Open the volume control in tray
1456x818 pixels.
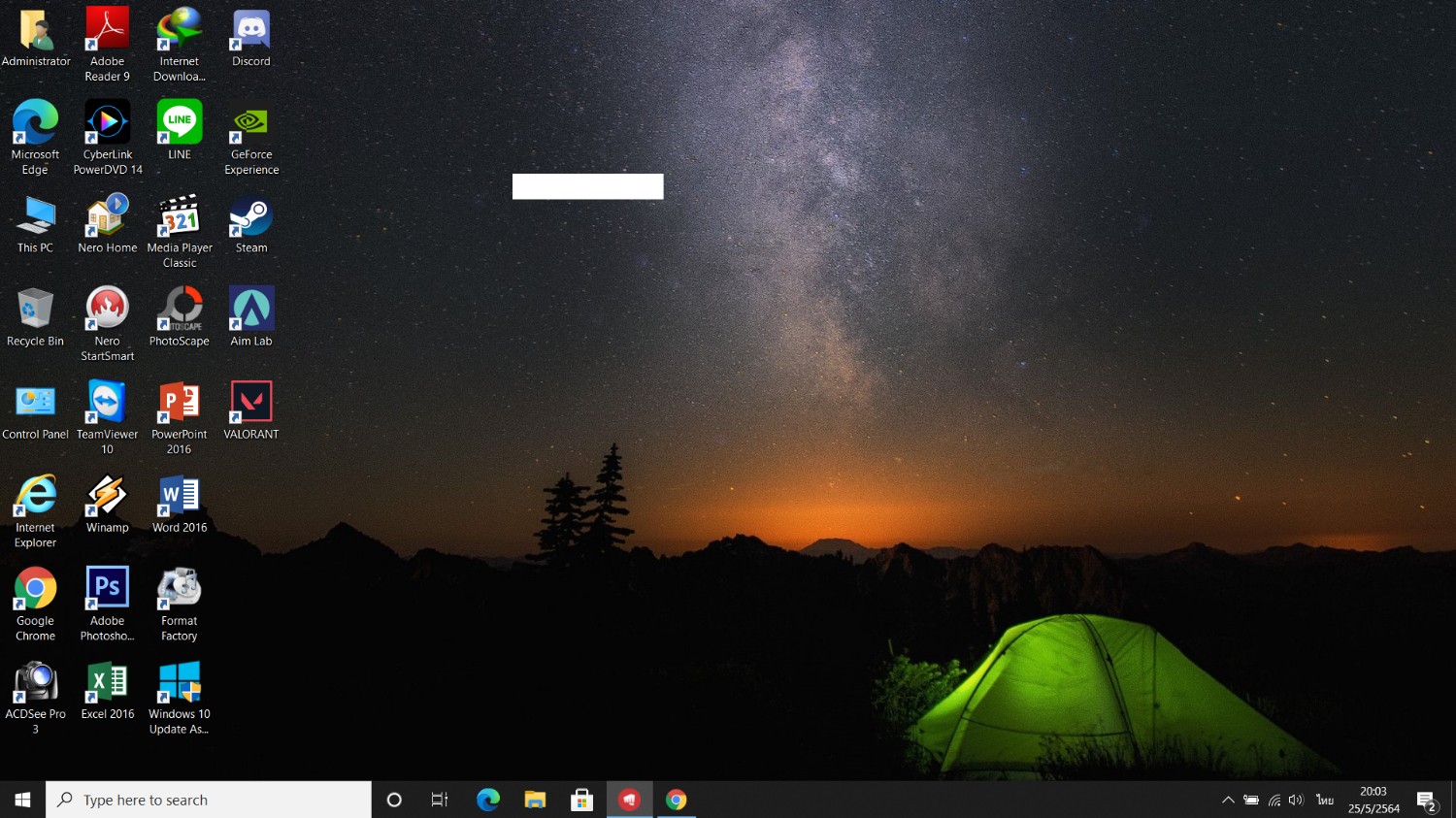[1297, 801]
